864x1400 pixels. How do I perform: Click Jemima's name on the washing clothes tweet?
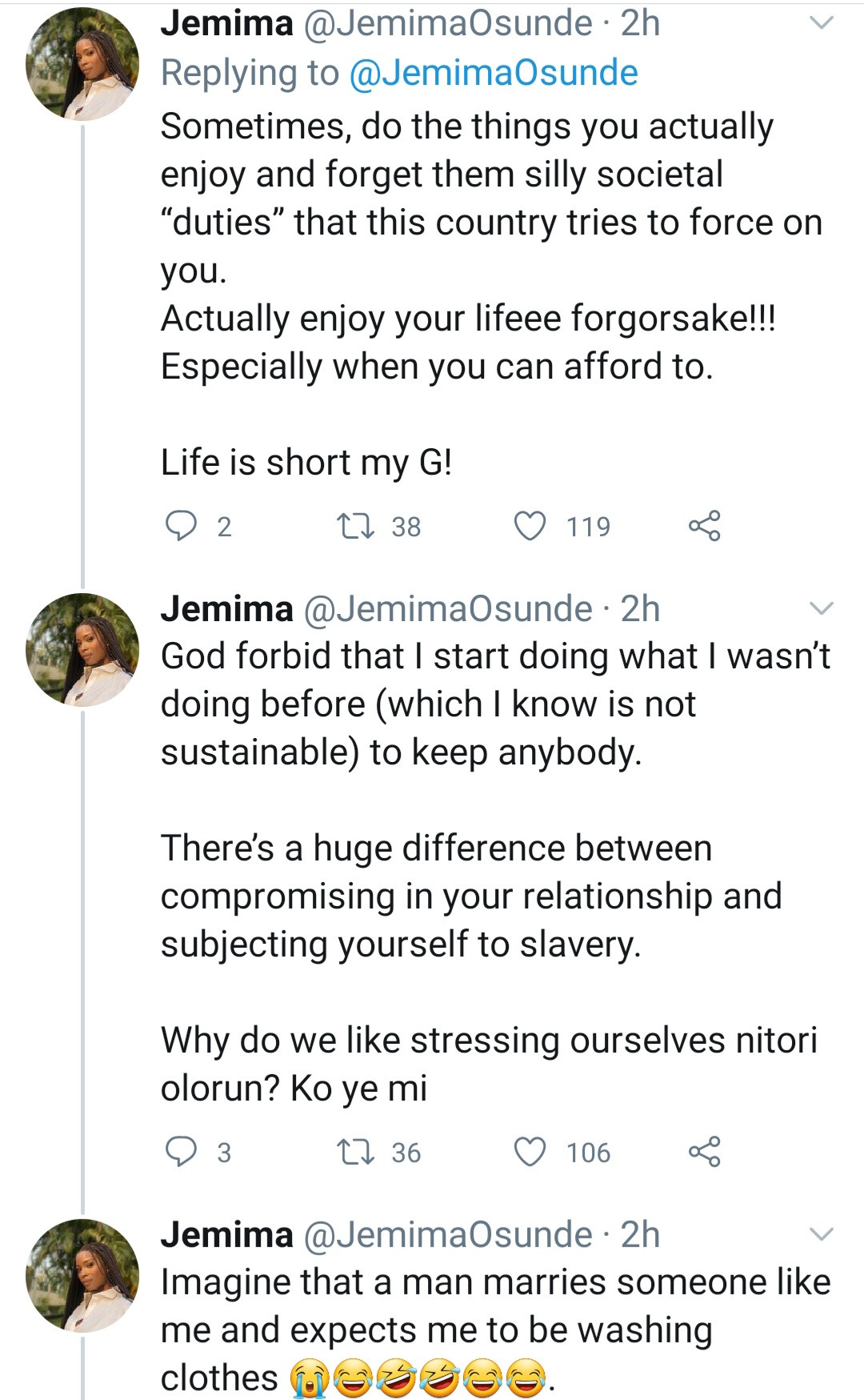(227, 1234)
